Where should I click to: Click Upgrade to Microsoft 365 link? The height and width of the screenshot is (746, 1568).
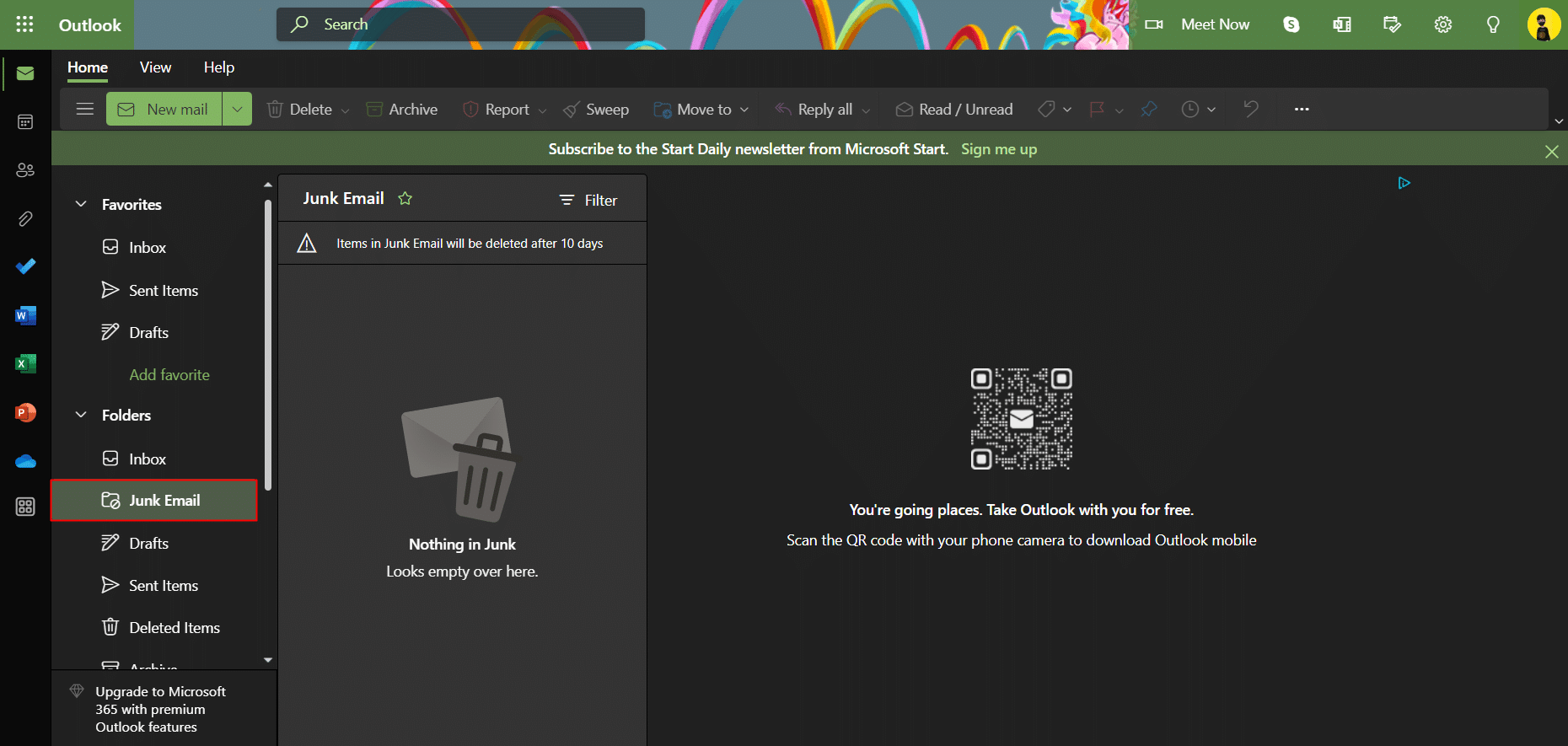click(x=160, y=709)
